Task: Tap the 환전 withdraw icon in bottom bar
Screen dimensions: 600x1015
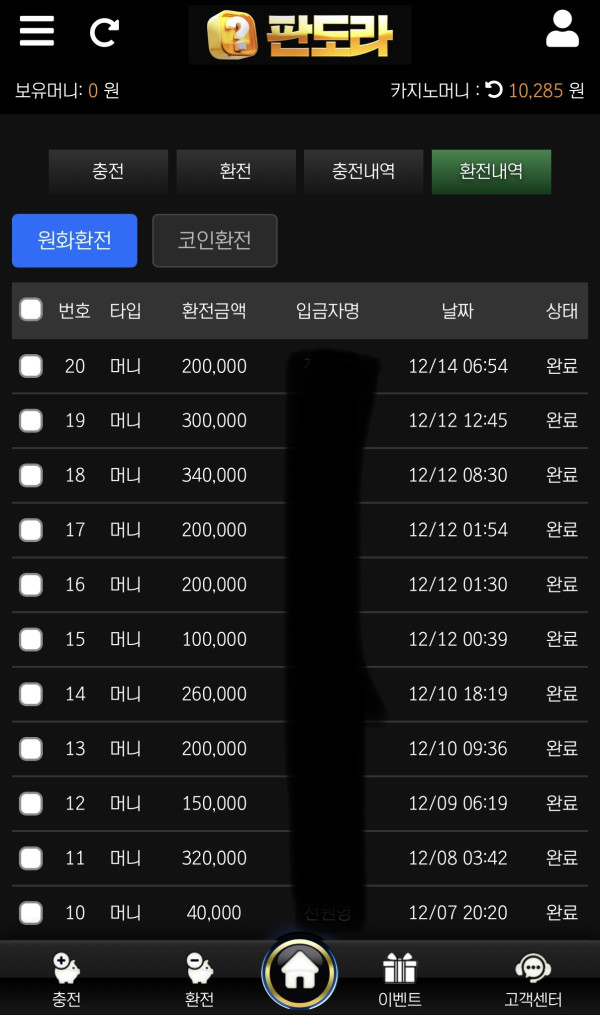Action: 199,969
